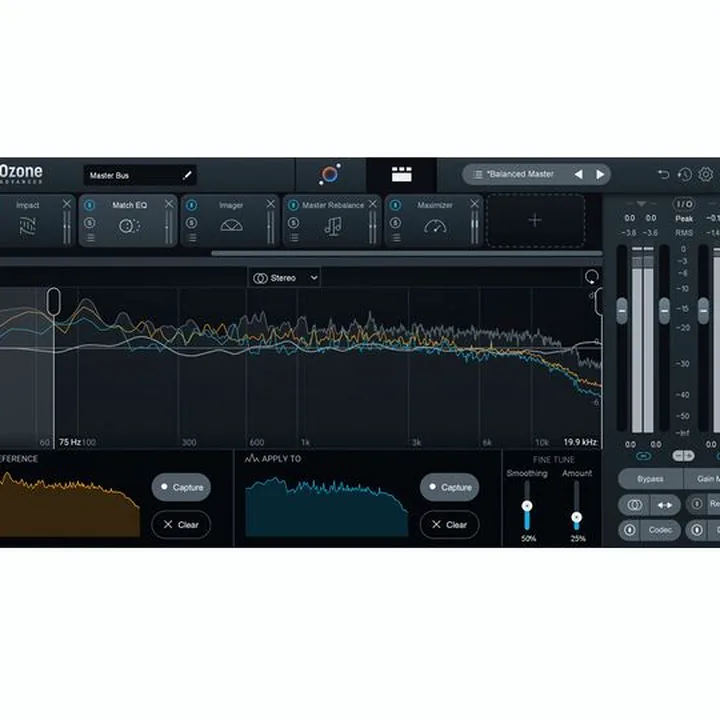Solo the Imager module
The height and width of the screenshot is (720, 720).
[x=191, y=223]
